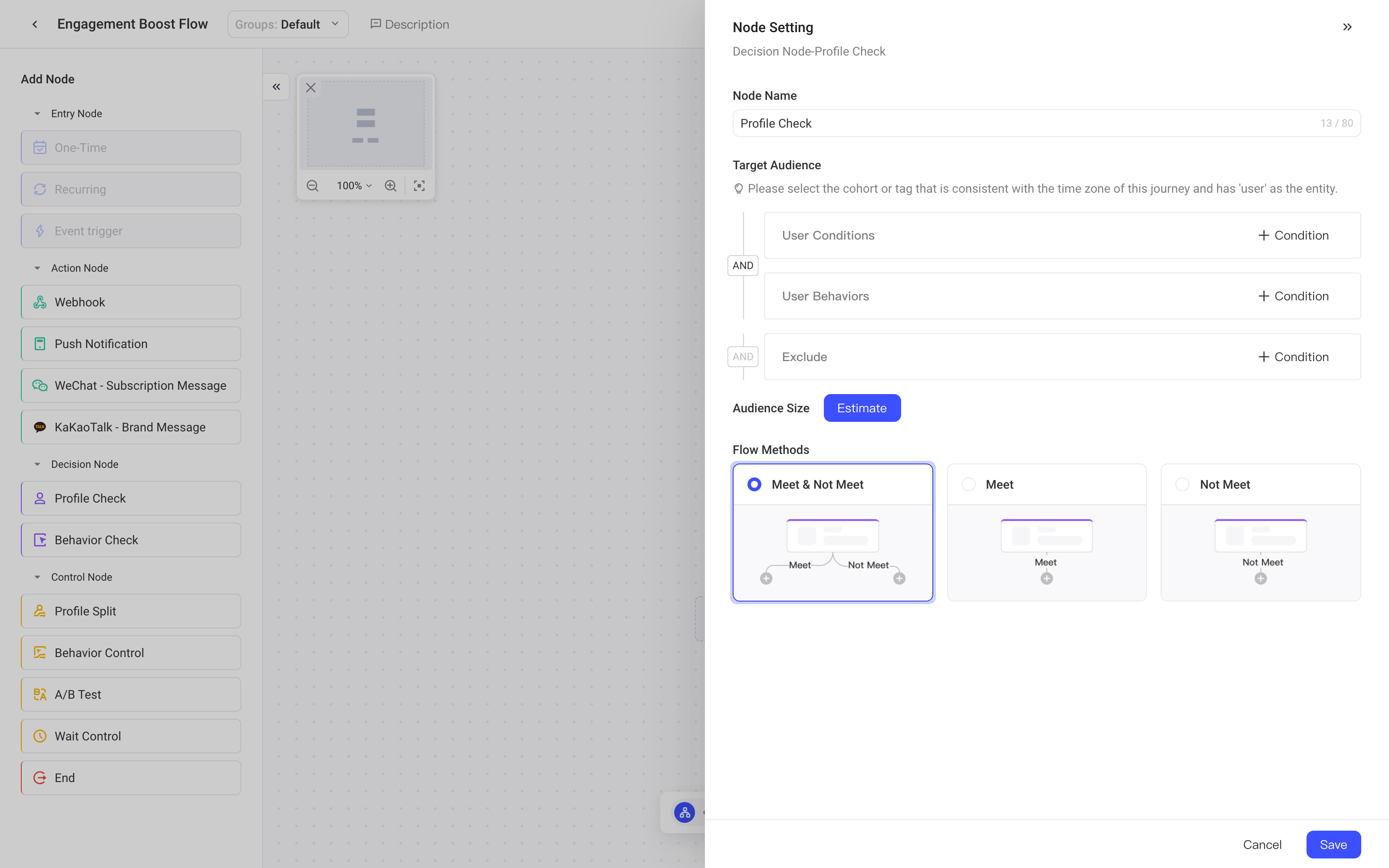Fit canvas to screen icon
The width and height of the screenshot is (1389, 868).
coord(419,185)
